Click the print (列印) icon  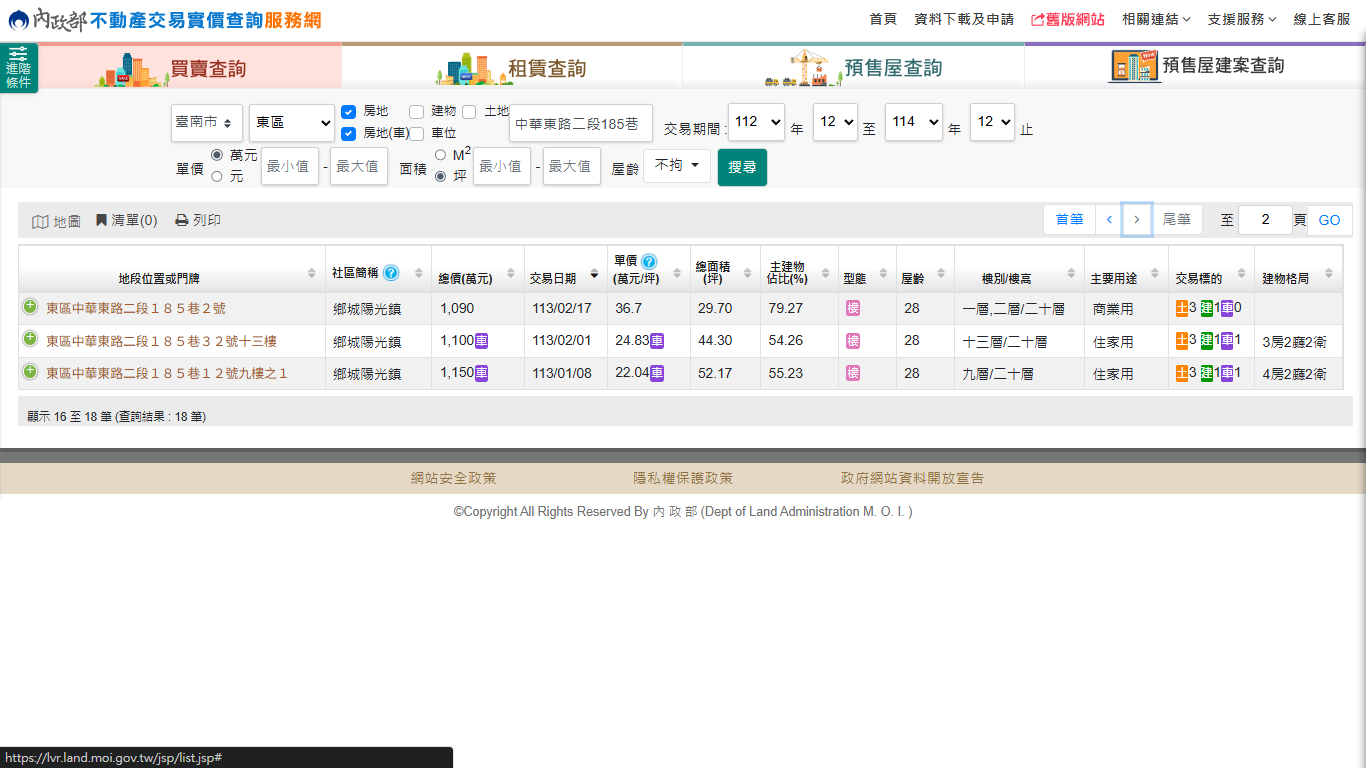point(181,220)
